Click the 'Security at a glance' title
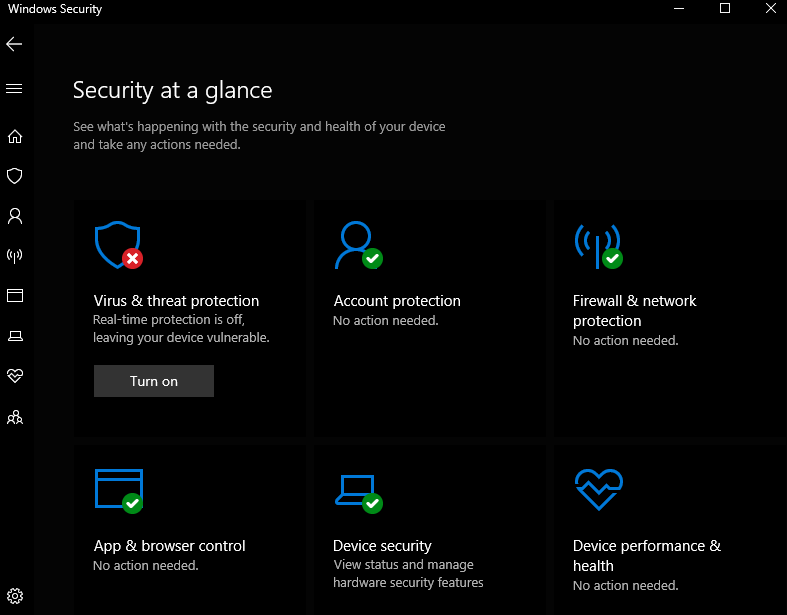This screenshot has width=787, height=615. (173, 91)
